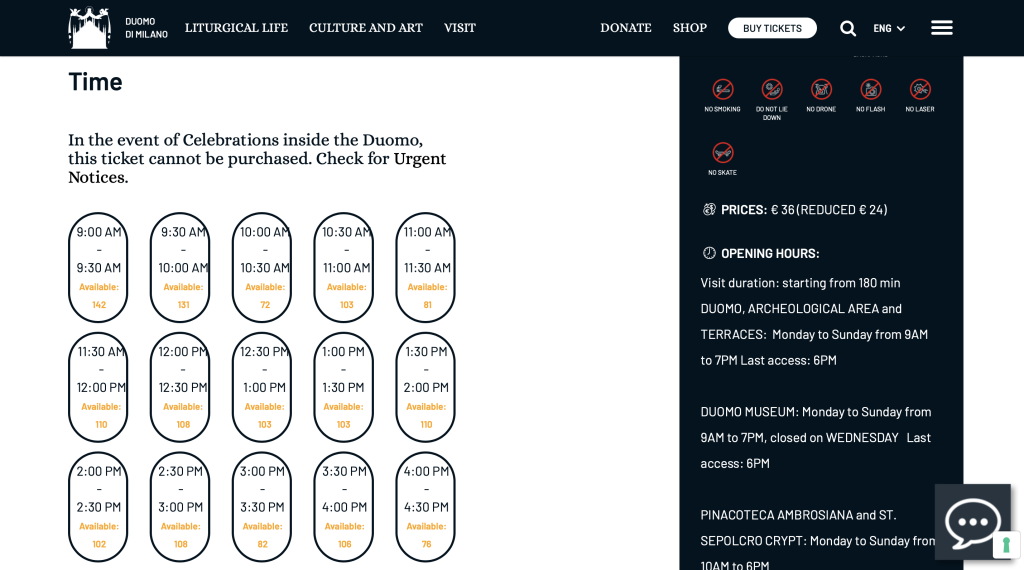Click the No Drone rule icon
The width and height of the screenshot is (1024, 570).
click(821, 89)
